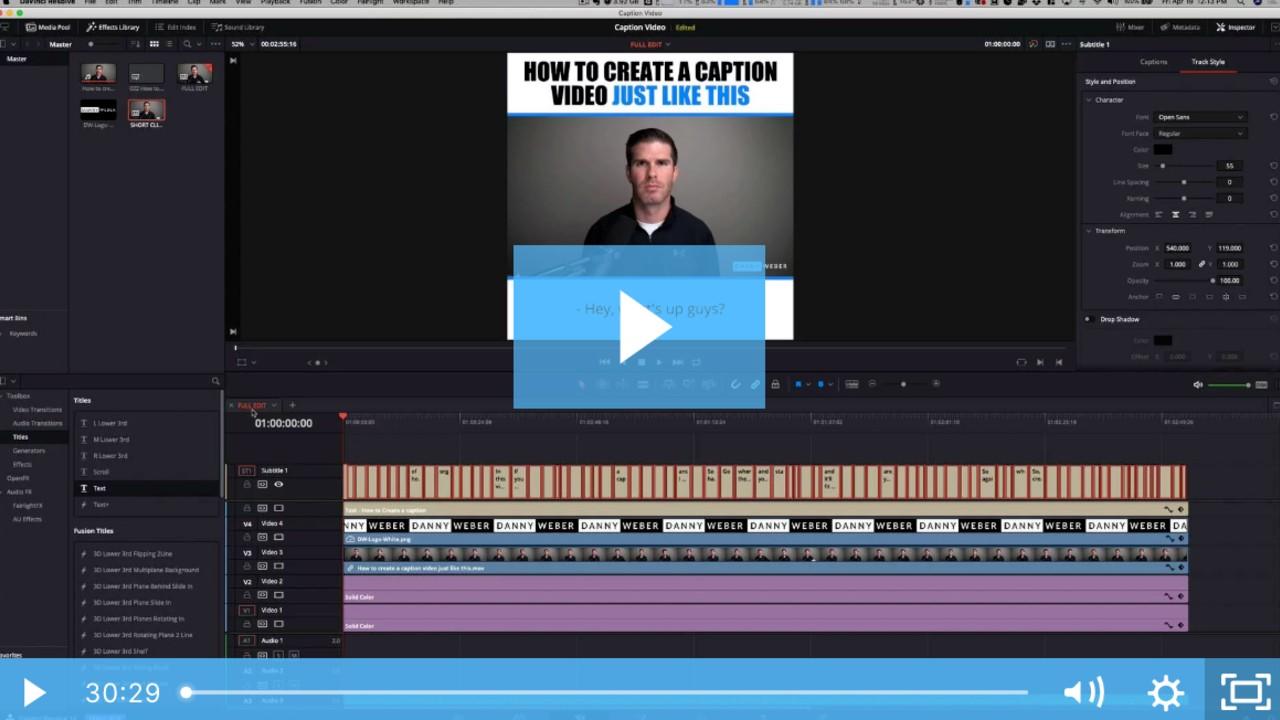Mute the video player volume icon

(x=1083, y=692)
